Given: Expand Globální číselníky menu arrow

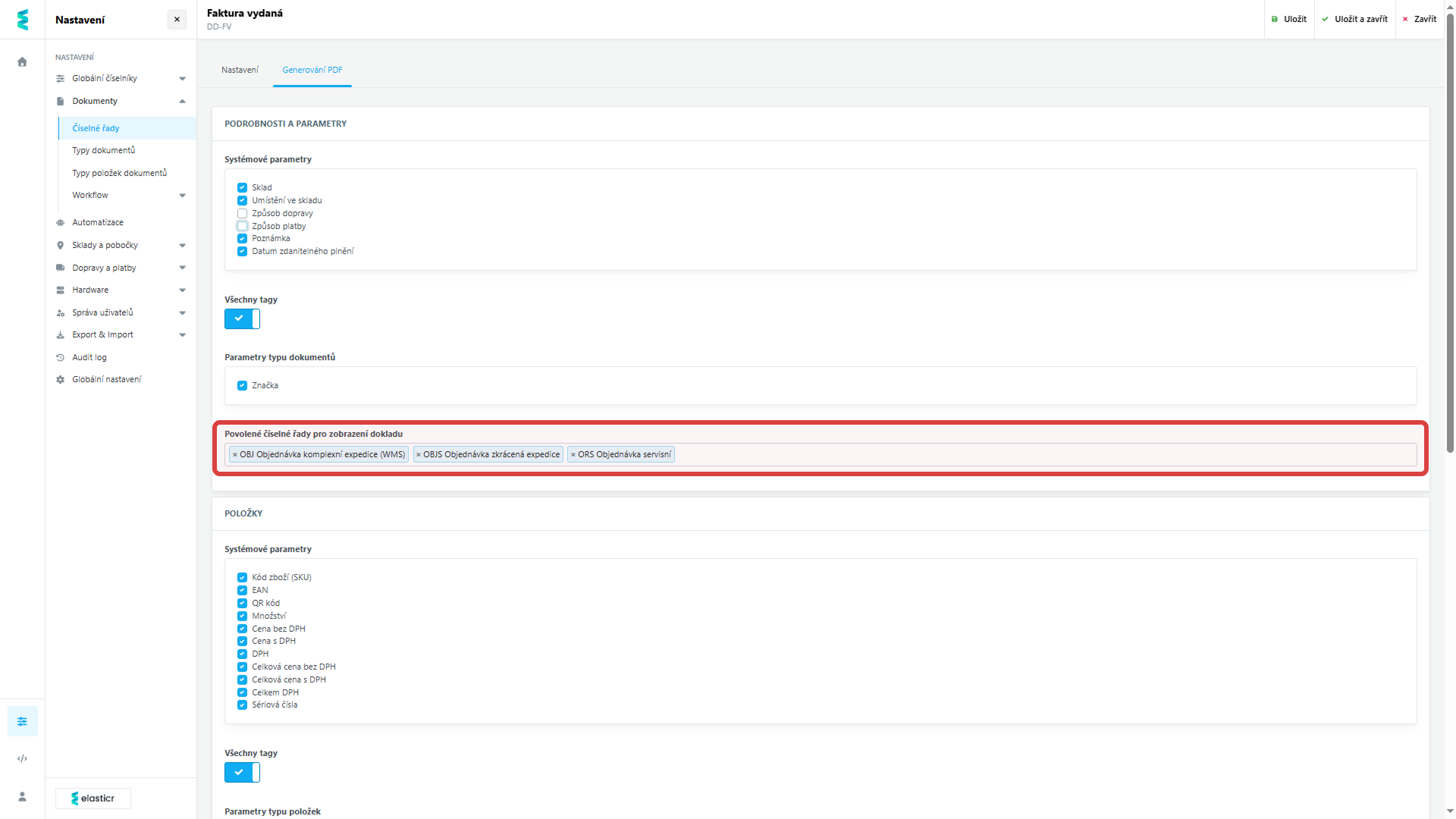Looking at the screenshot, I should (182, 79).
